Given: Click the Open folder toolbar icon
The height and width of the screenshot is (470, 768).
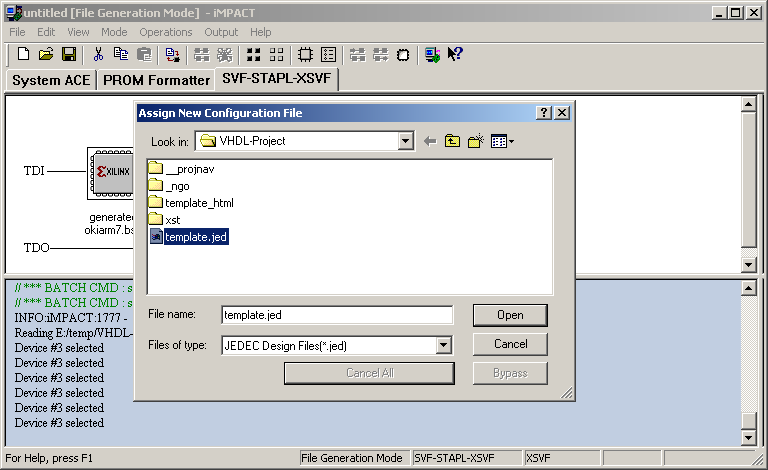Looking at the screenshot, I should 46,54.
